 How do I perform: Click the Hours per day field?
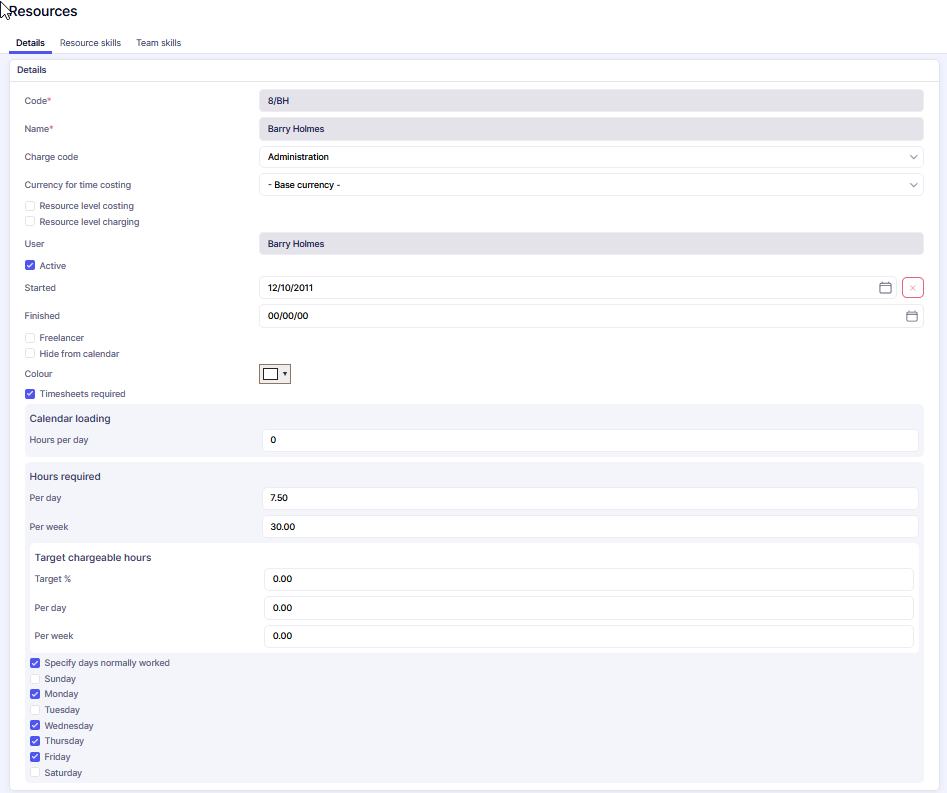click(x=590, y=441)
